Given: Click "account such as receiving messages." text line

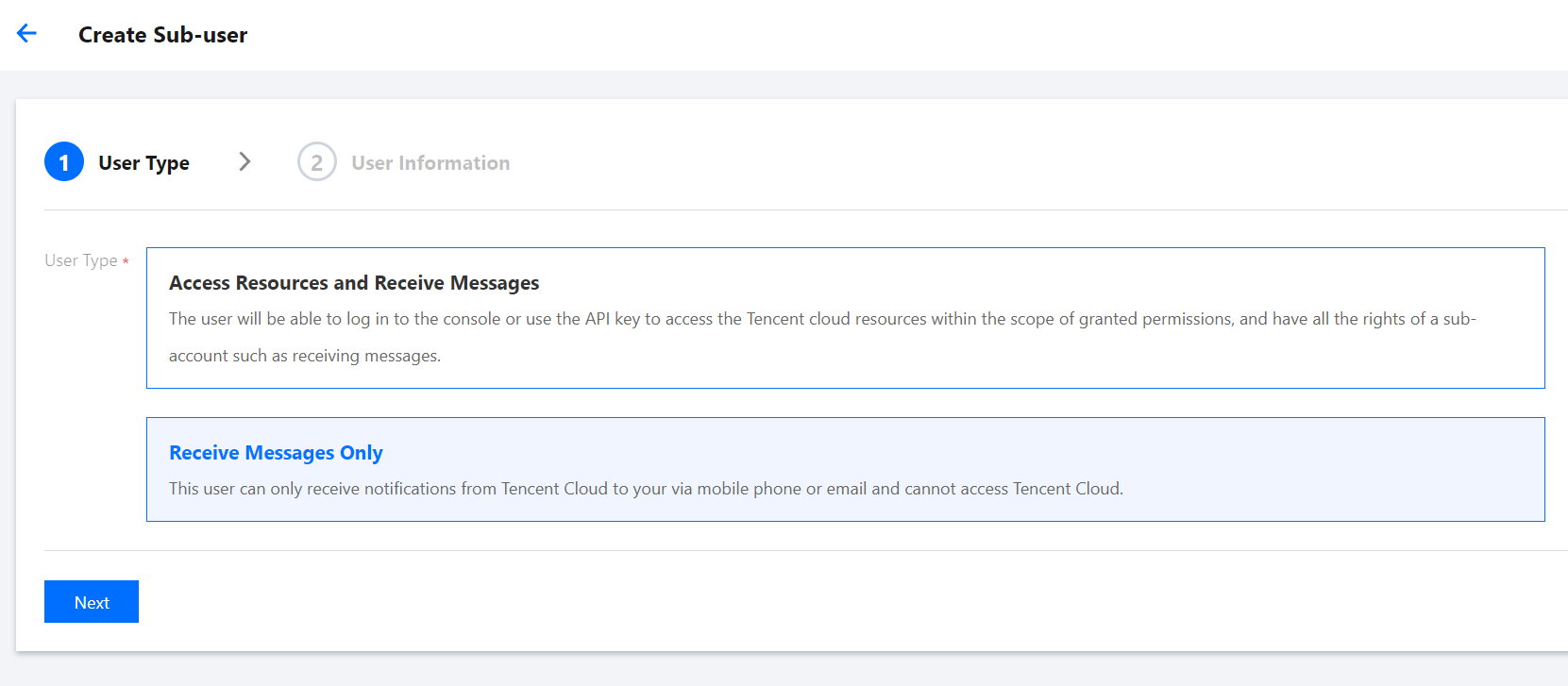Looking at the screenshot, I should tap(304, 356).
